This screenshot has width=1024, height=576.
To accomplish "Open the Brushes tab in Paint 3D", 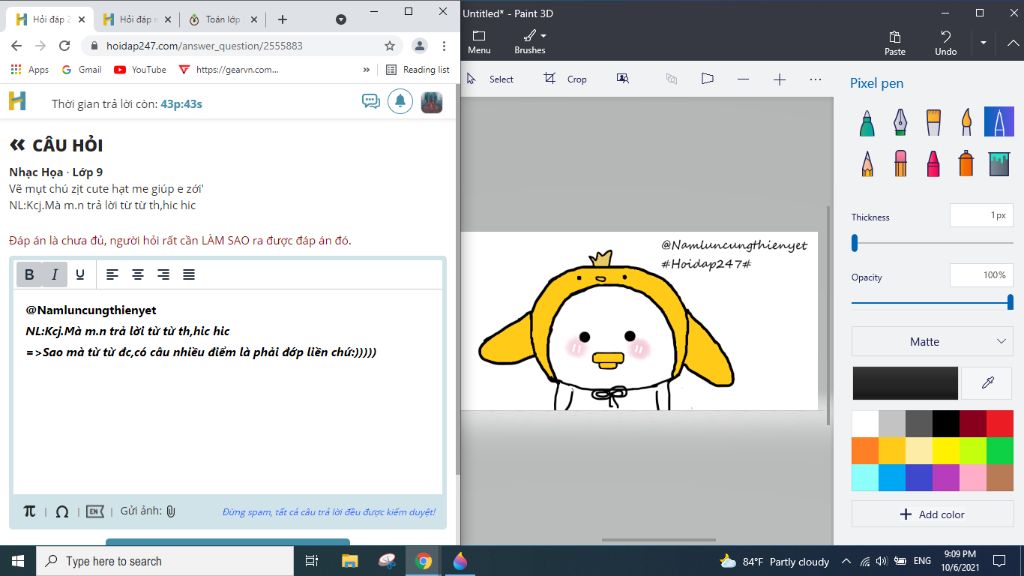I will point(530,42).
